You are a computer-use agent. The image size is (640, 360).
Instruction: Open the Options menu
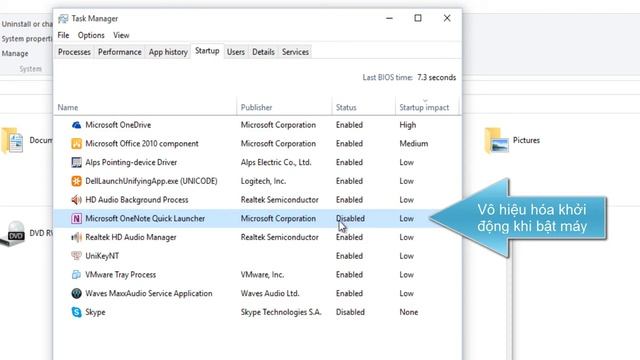pos(91,36)
